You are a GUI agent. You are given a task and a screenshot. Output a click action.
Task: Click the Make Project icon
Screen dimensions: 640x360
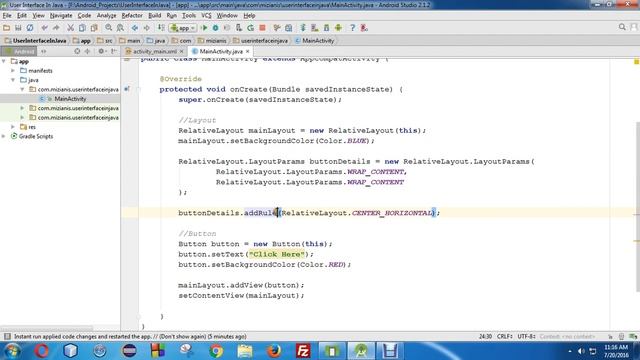(161, 28)
